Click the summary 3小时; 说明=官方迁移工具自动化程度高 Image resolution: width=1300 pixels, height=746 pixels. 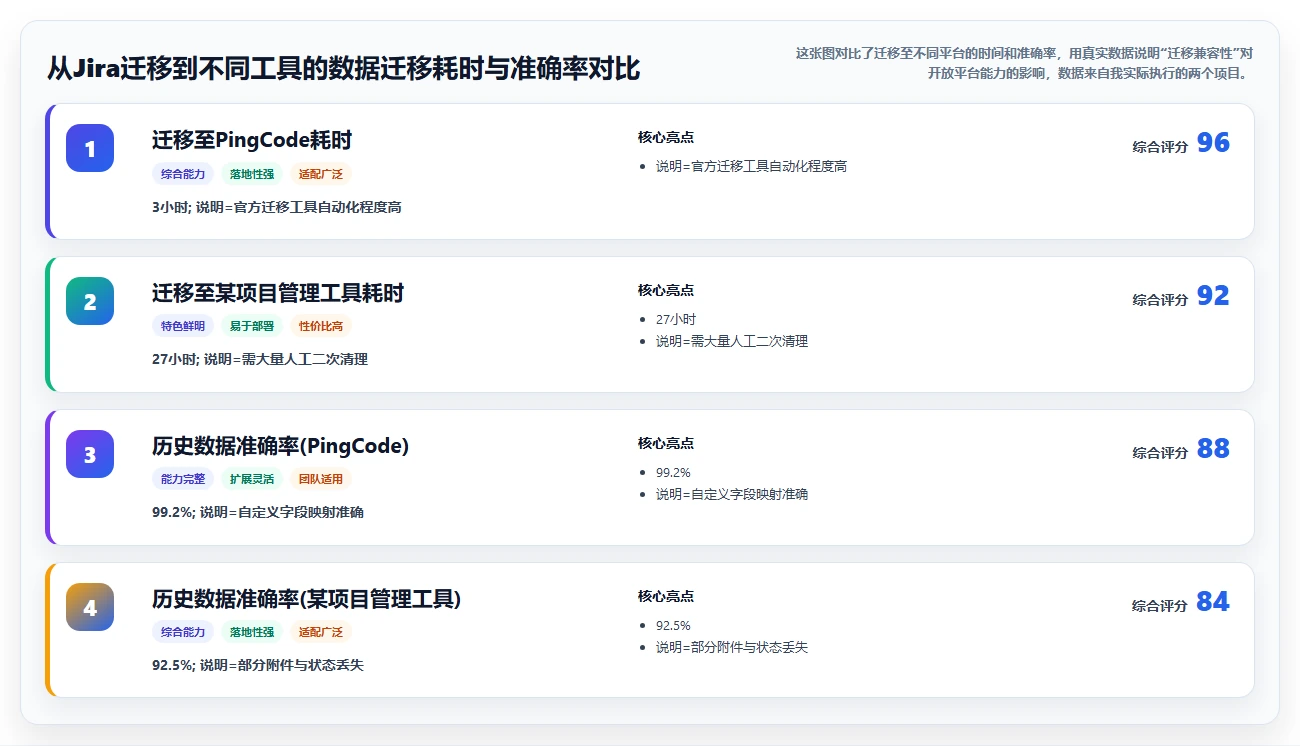click(x=277, y=207)
